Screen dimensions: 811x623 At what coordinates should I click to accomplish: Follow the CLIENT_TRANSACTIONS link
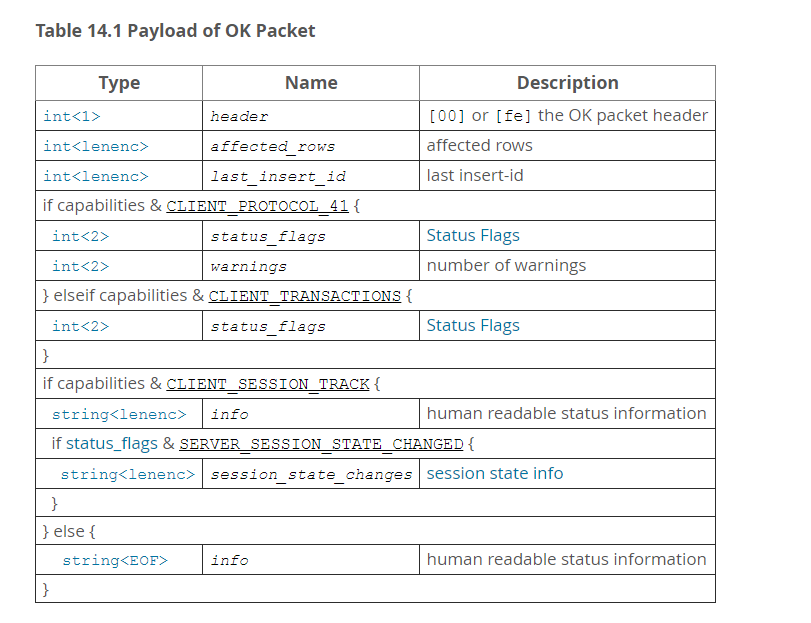(x=304, y=296)
